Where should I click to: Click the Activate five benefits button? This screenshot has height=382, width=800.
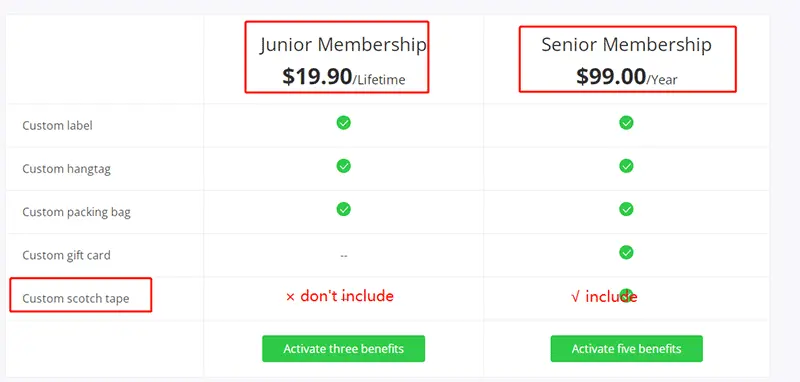(x=627, y=349)
